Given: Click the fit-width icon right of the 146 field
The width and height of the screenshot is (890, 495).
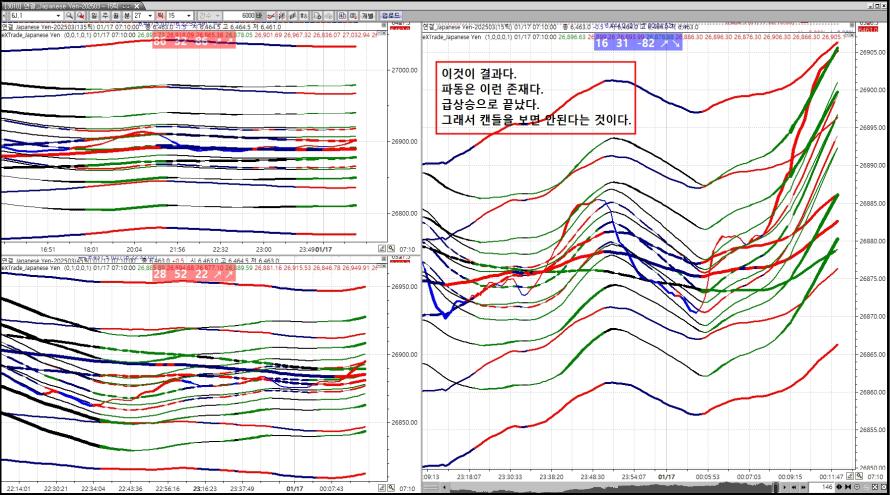Looking at the screenshot, I should 848,487.
